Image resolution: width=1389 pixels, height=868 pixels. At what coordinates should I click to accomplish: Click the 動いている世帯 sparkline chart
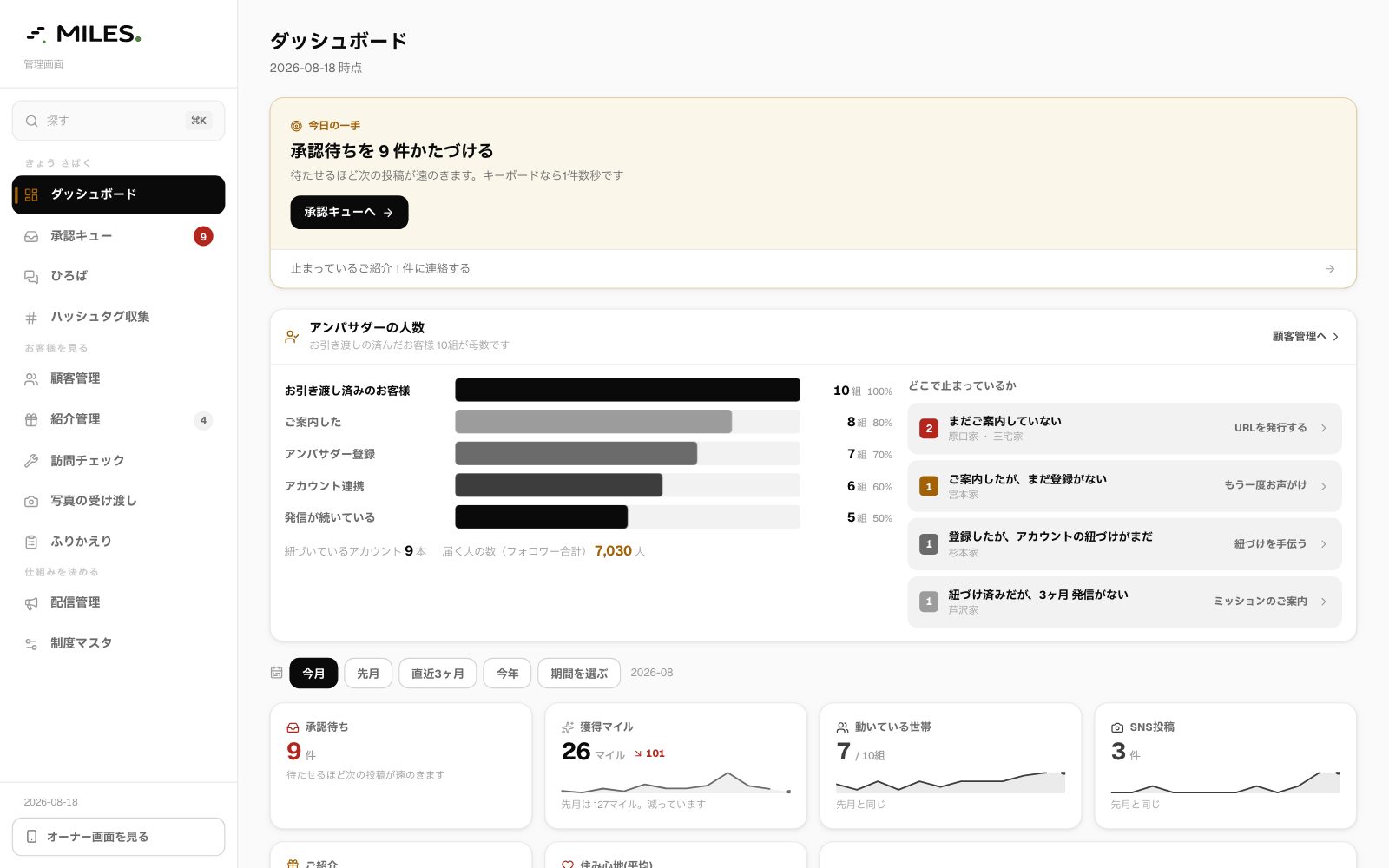(x=951, y=782)
